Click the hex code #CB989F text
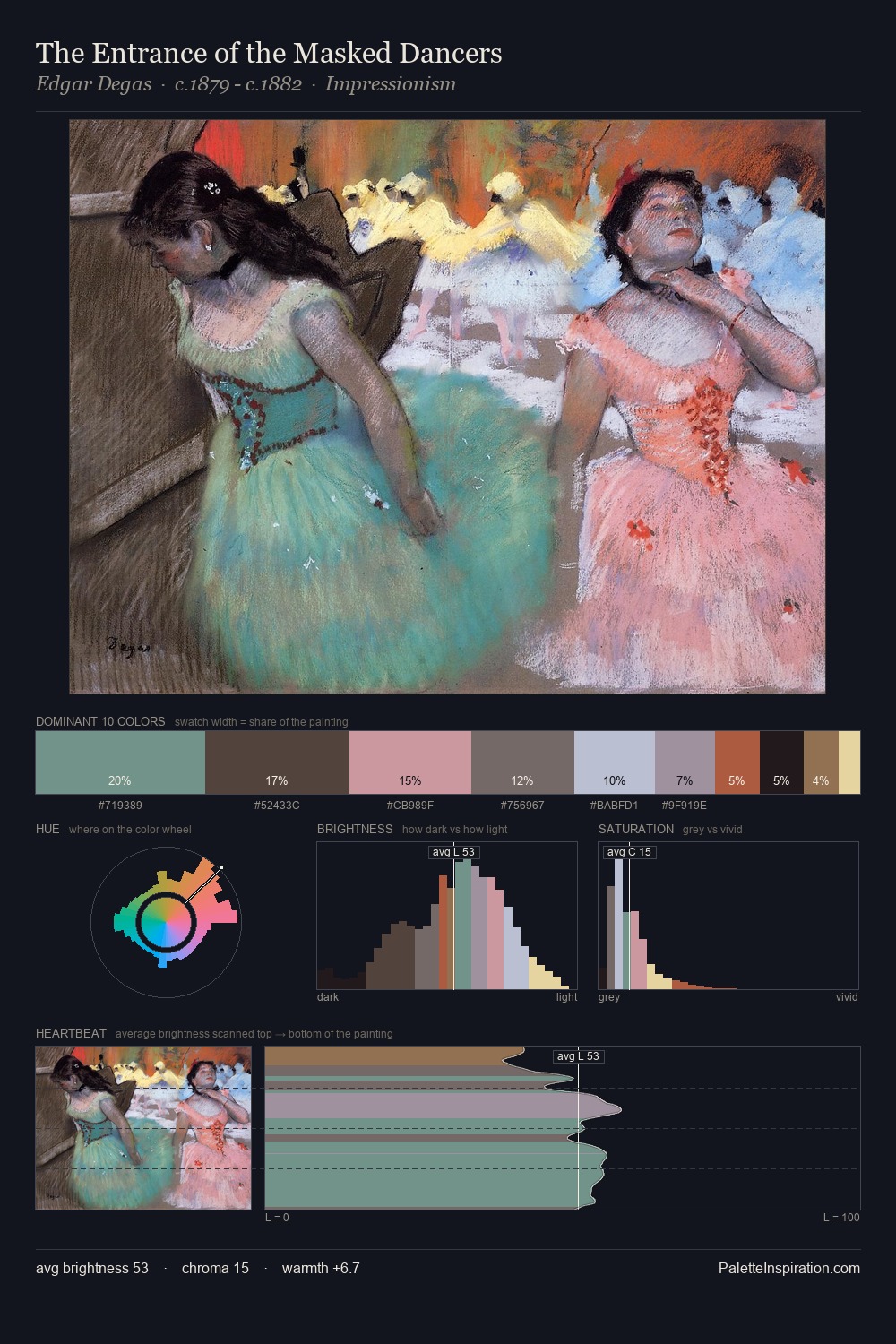 click(410, 806)
